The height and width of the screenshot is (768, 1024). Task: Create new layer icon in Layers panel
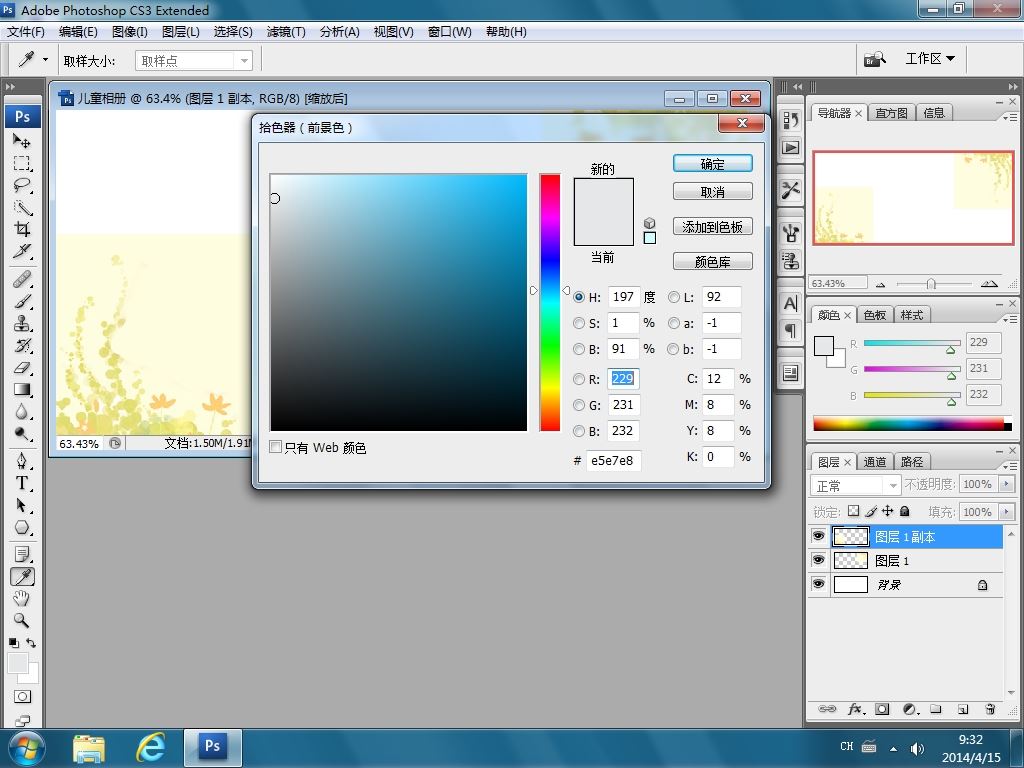[963, 709]
